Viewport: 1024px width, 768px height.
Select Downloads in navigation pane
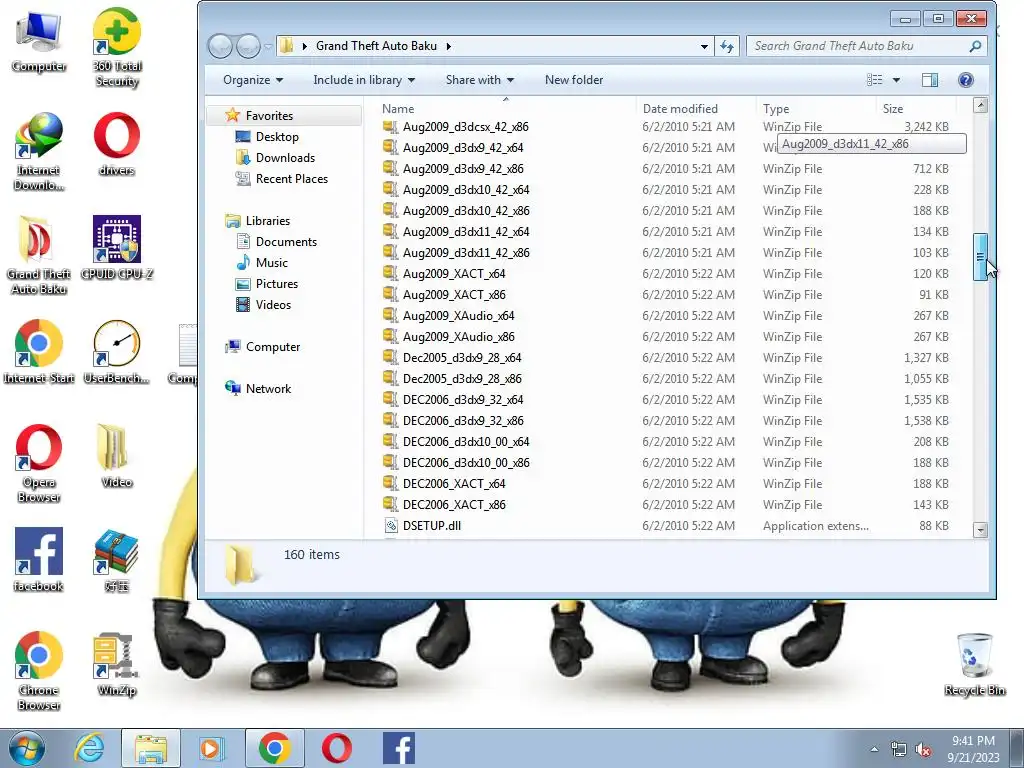285,157
